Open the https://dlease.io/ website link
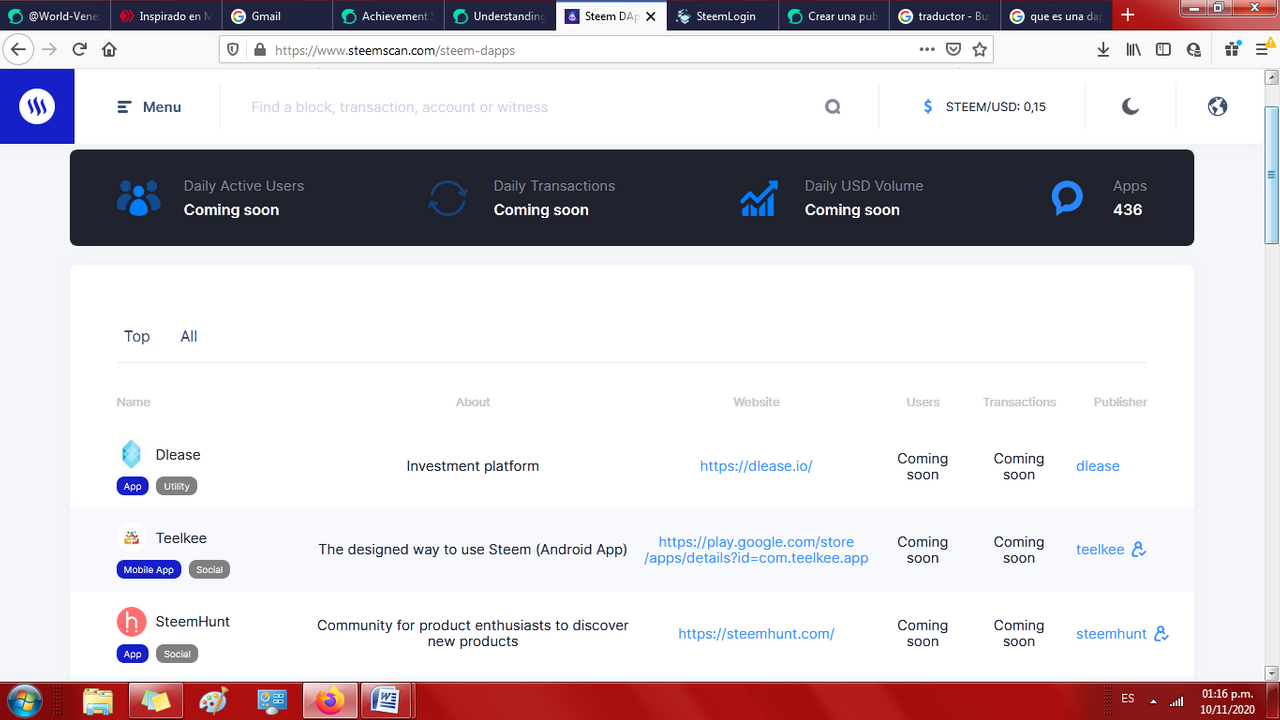Image resolution: width=1280 pixels, height=720 pixels. click(x=756, y=466)
